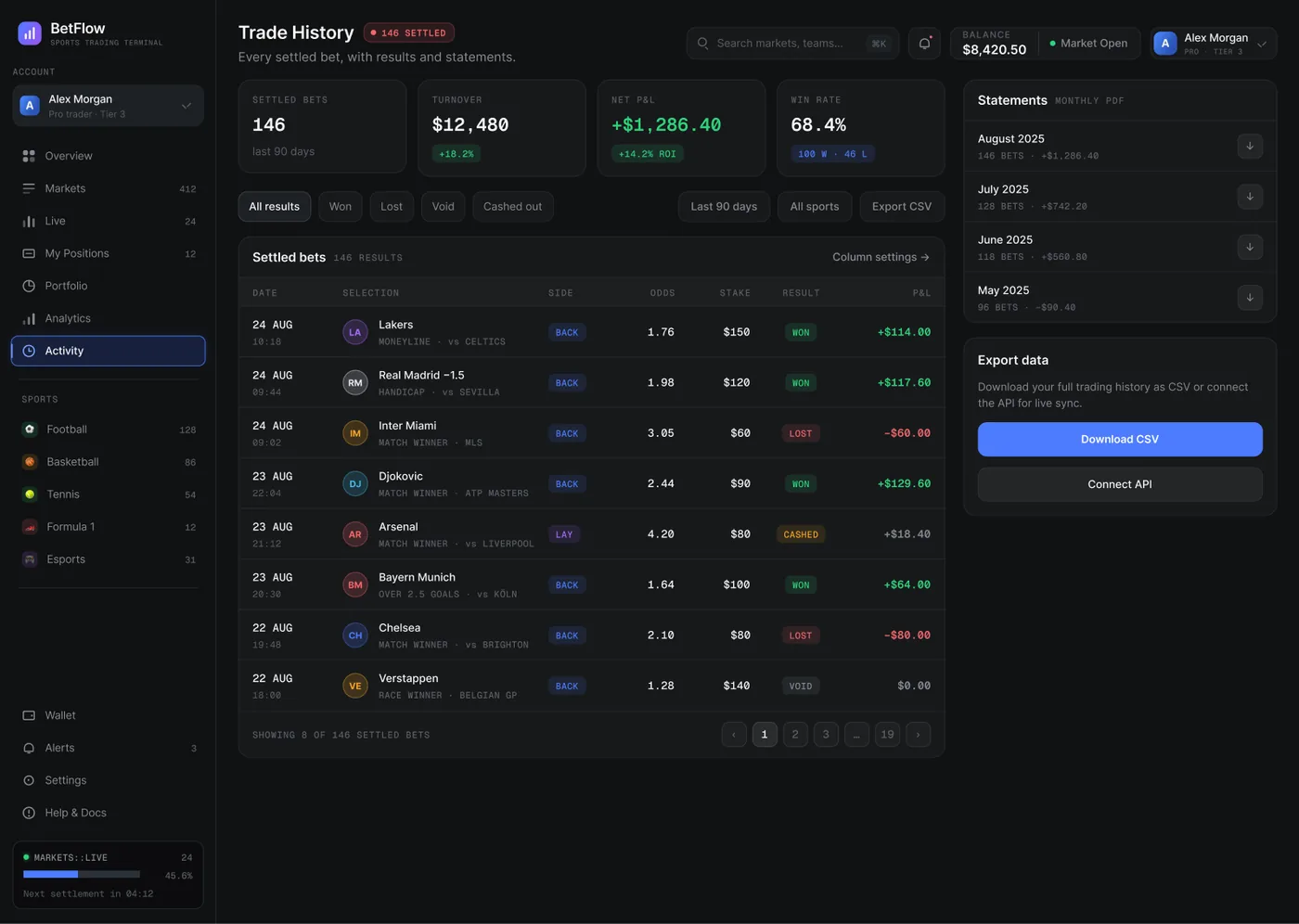The height and width of the screenshot is (924, 1299).
Task: Click the Export CSV button
Action: pos(902,207)
